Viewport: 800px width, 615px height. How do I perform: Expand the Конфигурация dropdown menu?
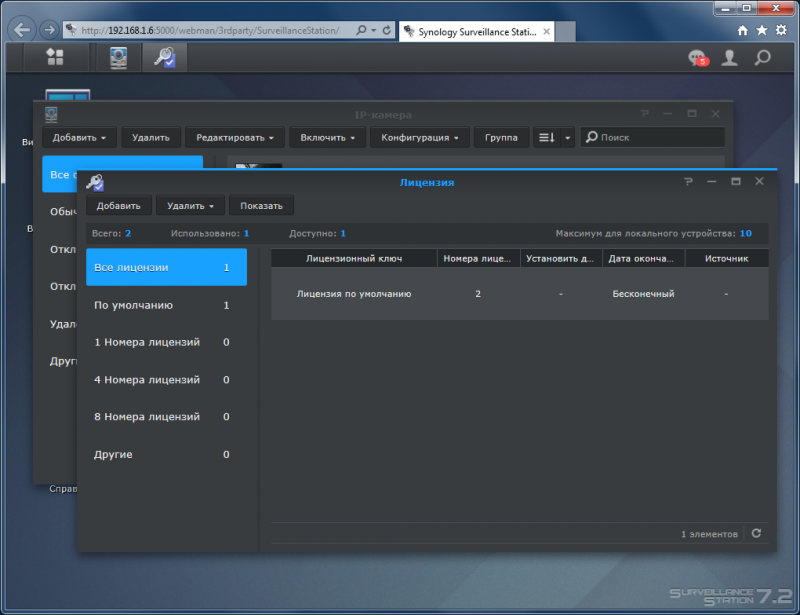pyautogui.click(x=419, y=137)
